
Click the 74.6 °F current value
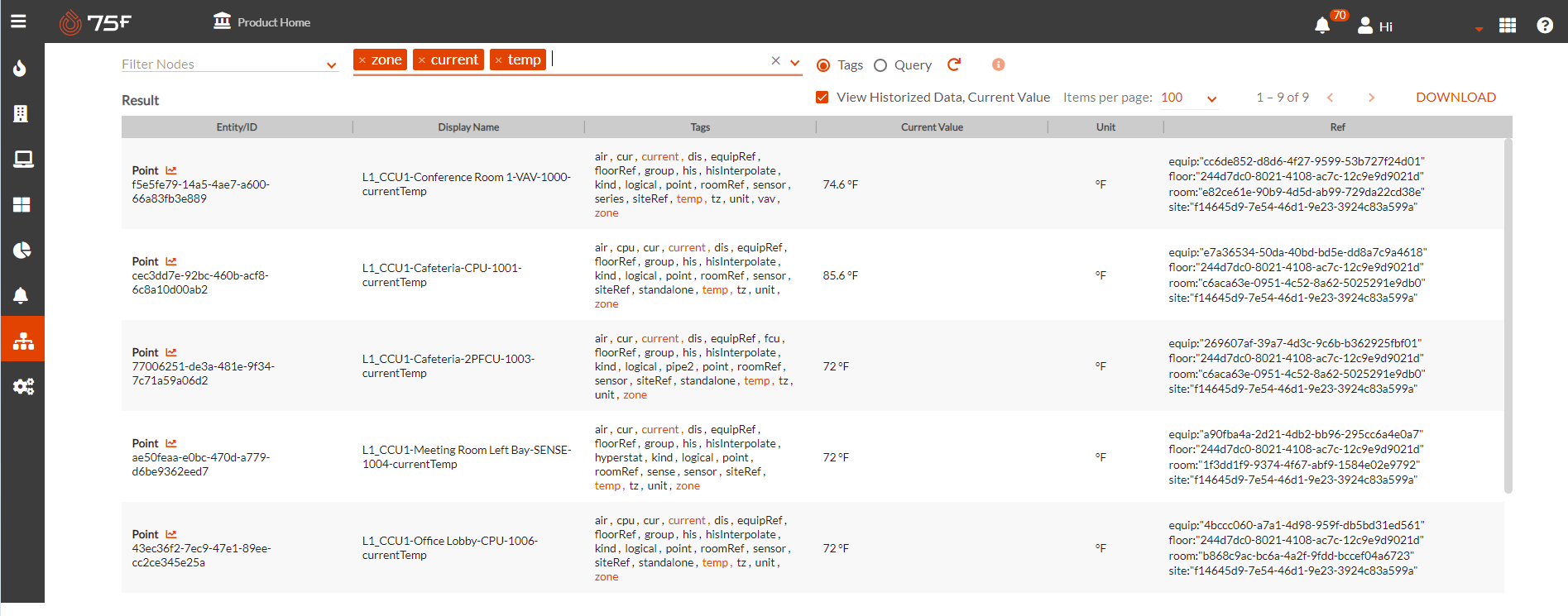tap(840, 184)
